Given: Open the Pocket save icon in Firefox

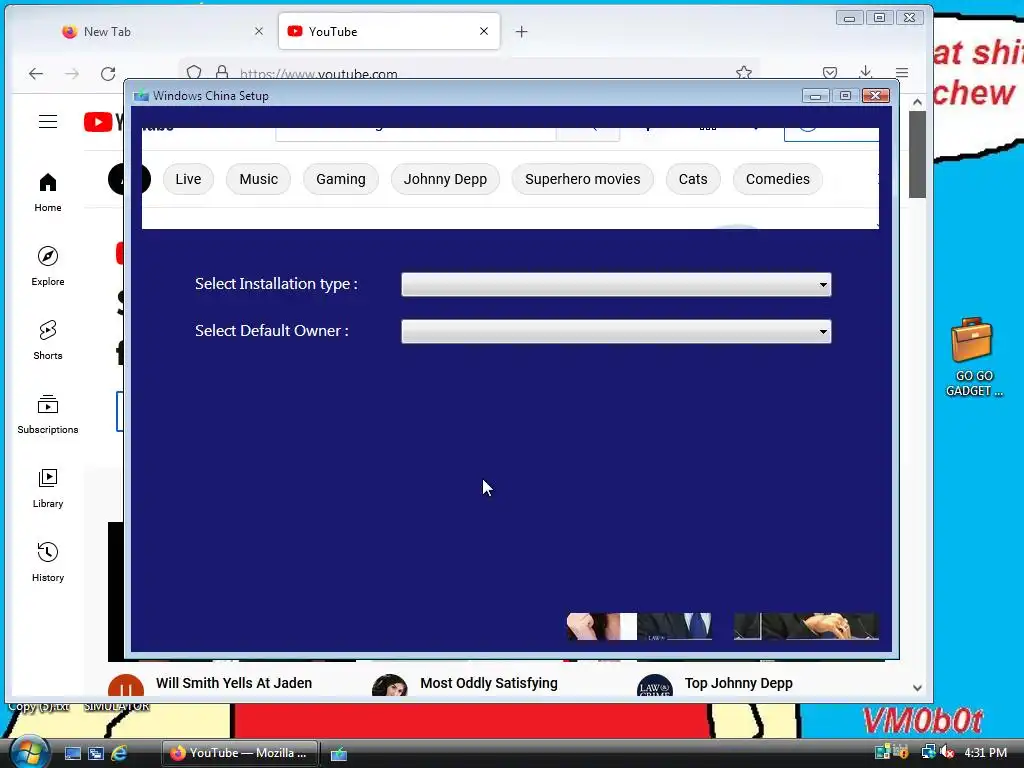Looking at the screenshot, I should tap(830, 72).
